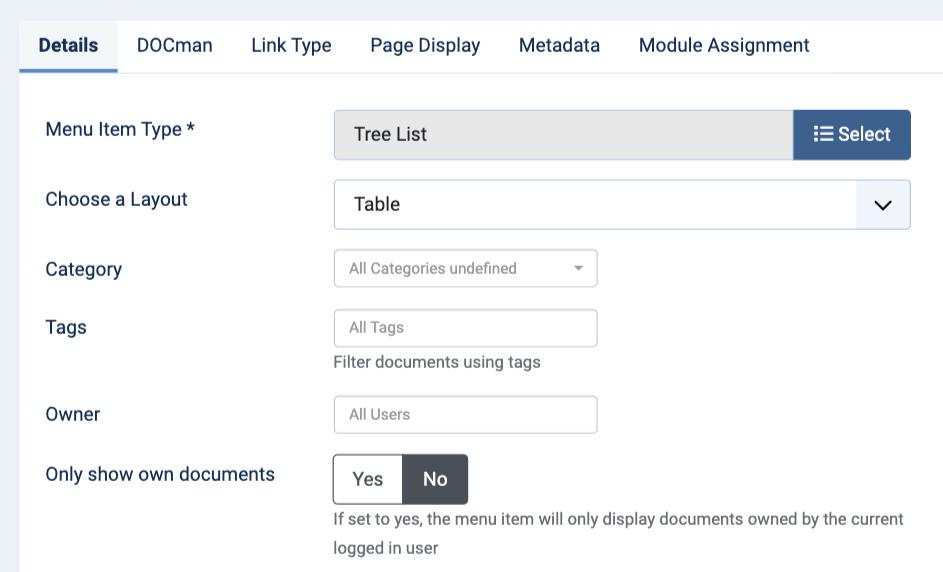This screenshot has height=572, width=943.
Task: Click the Menu Item Type label
Action: click(x=120, y=129)
